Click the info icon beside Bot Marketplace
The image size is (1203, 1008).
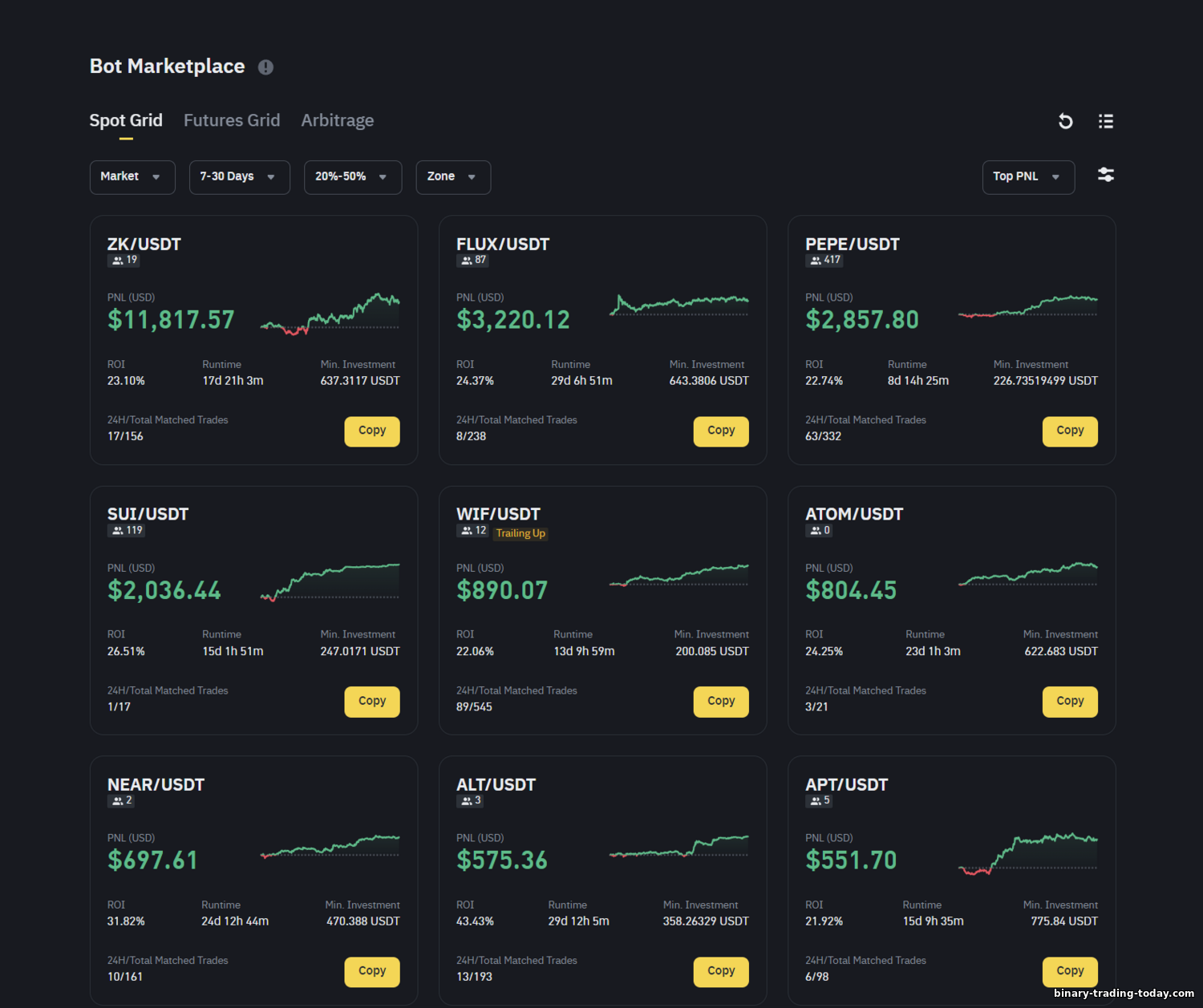click(x=265, y=67)
